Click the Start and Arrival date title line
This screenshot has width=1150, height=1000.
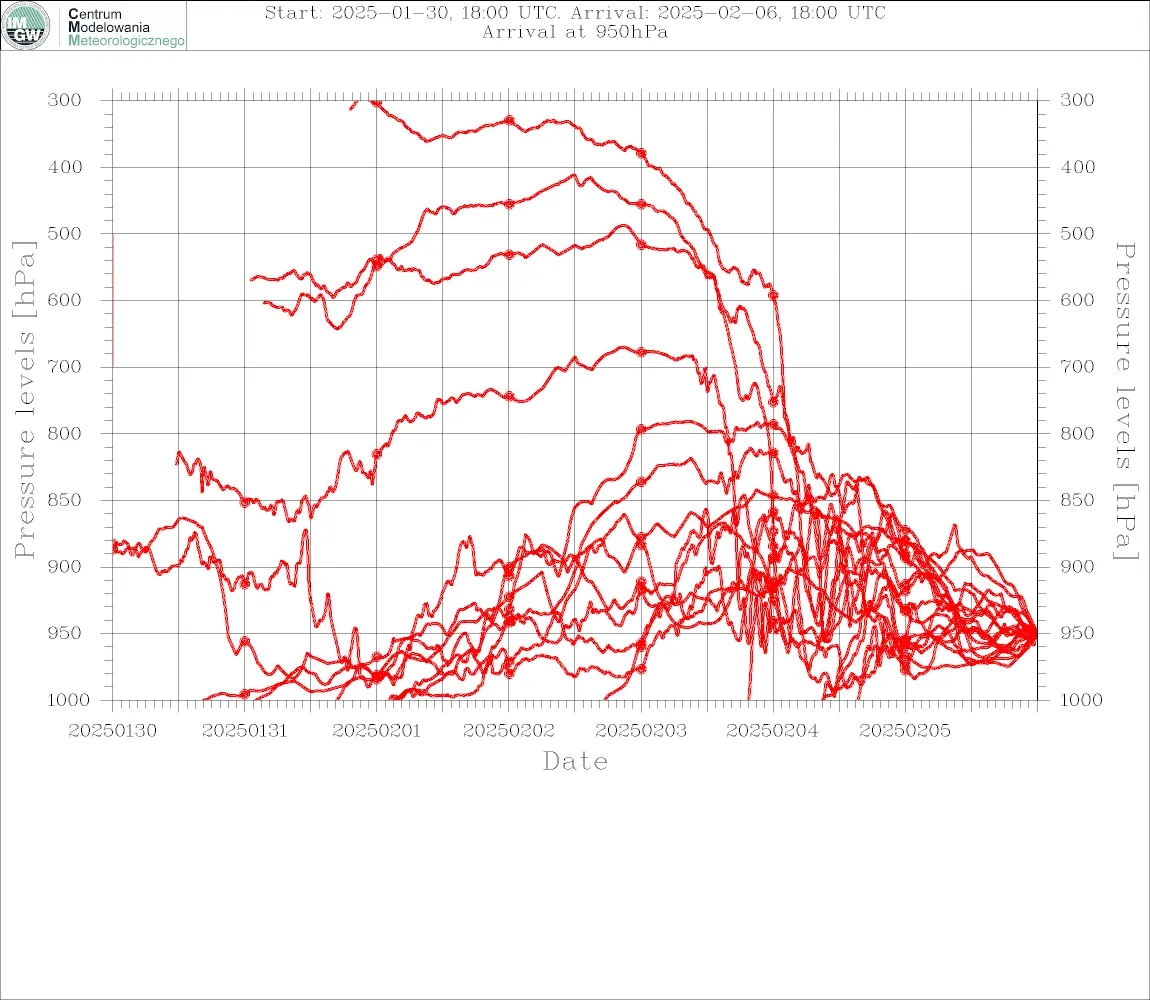point(575,13)
